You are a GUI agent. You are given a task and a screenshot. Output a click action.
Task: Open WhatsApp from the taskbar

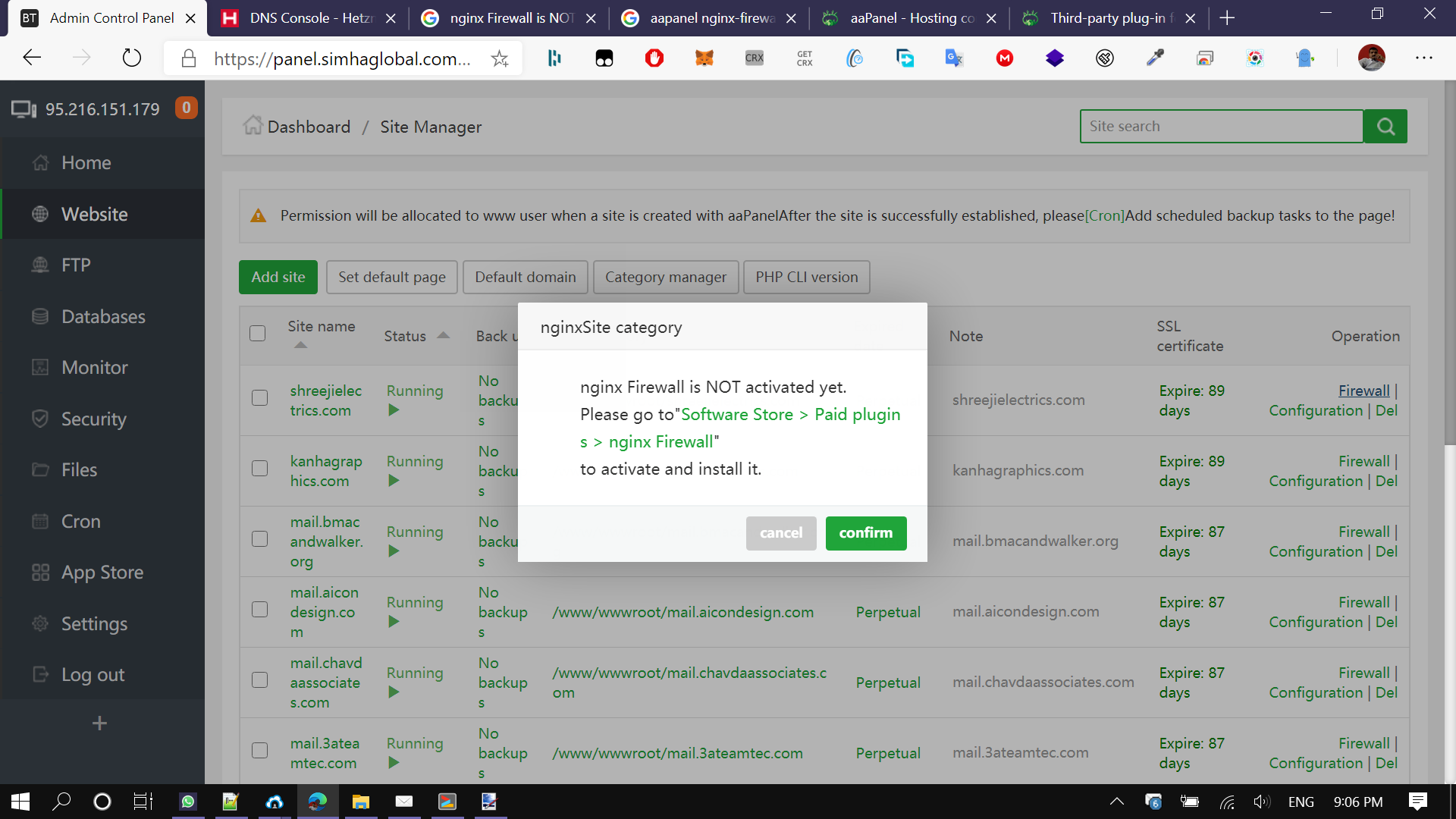188,802
